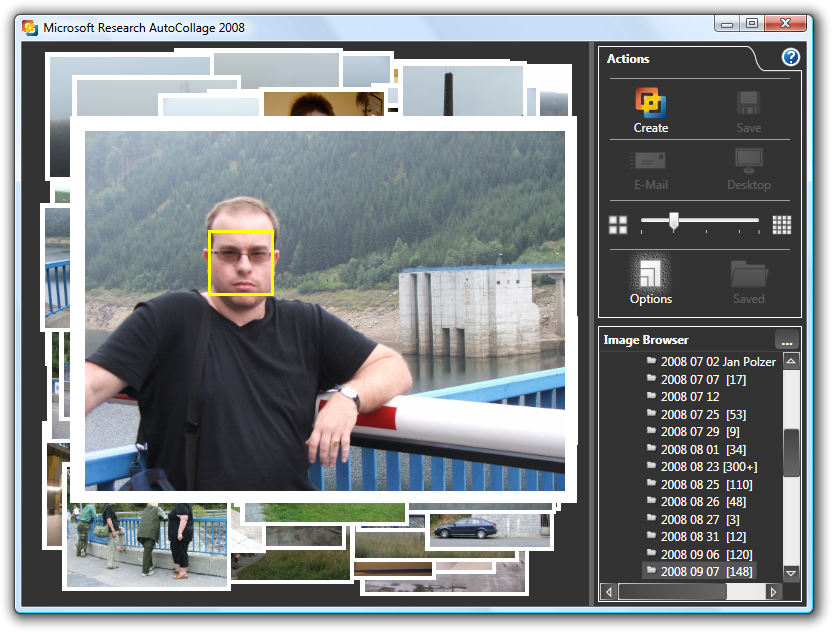Click the many-images grid icon right of slider

click(x=782, y=225)
